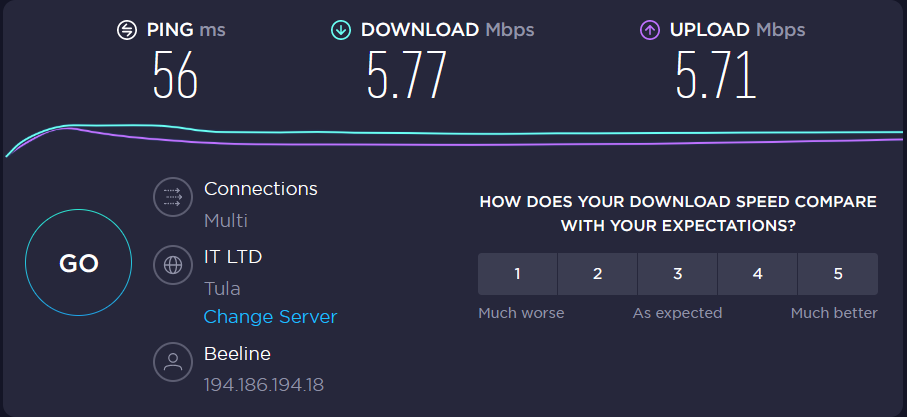This screenshot has width=907, height=417.
Task: Click the Connections multi-arrow icon
Action: (x=172, y=197)
